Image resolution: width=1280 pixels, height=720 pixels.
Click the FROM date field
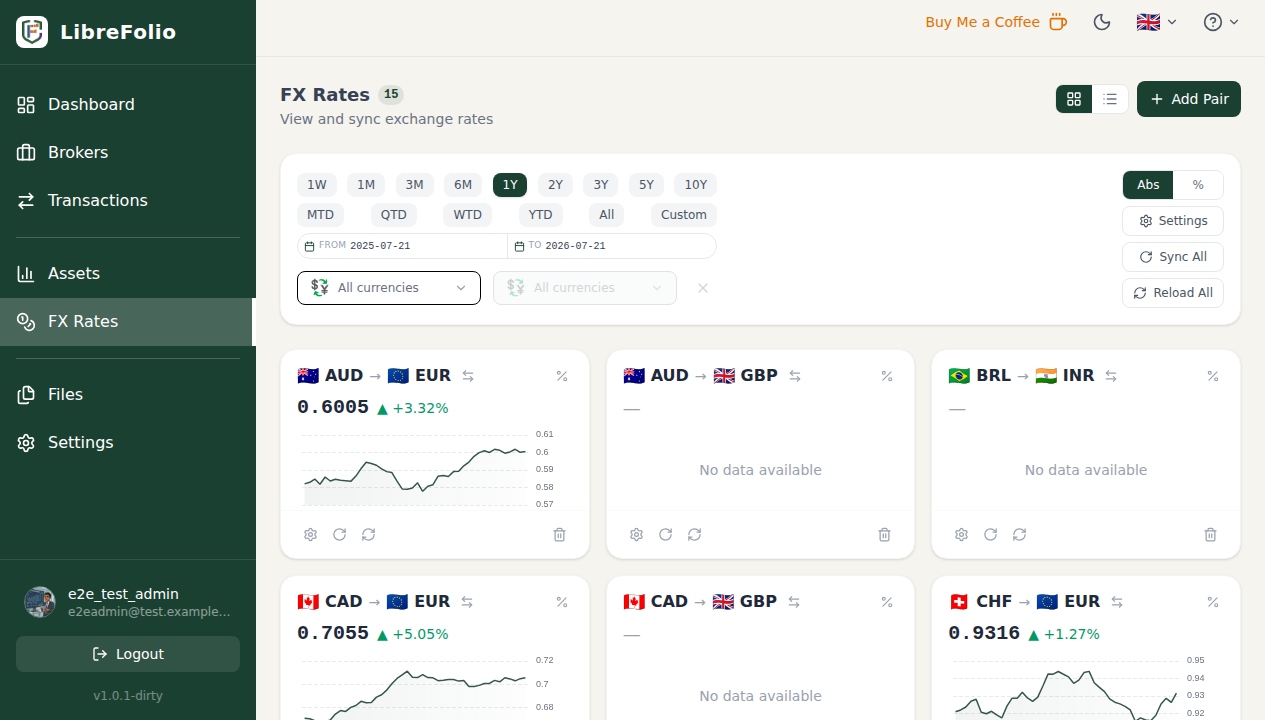point(402,246)
